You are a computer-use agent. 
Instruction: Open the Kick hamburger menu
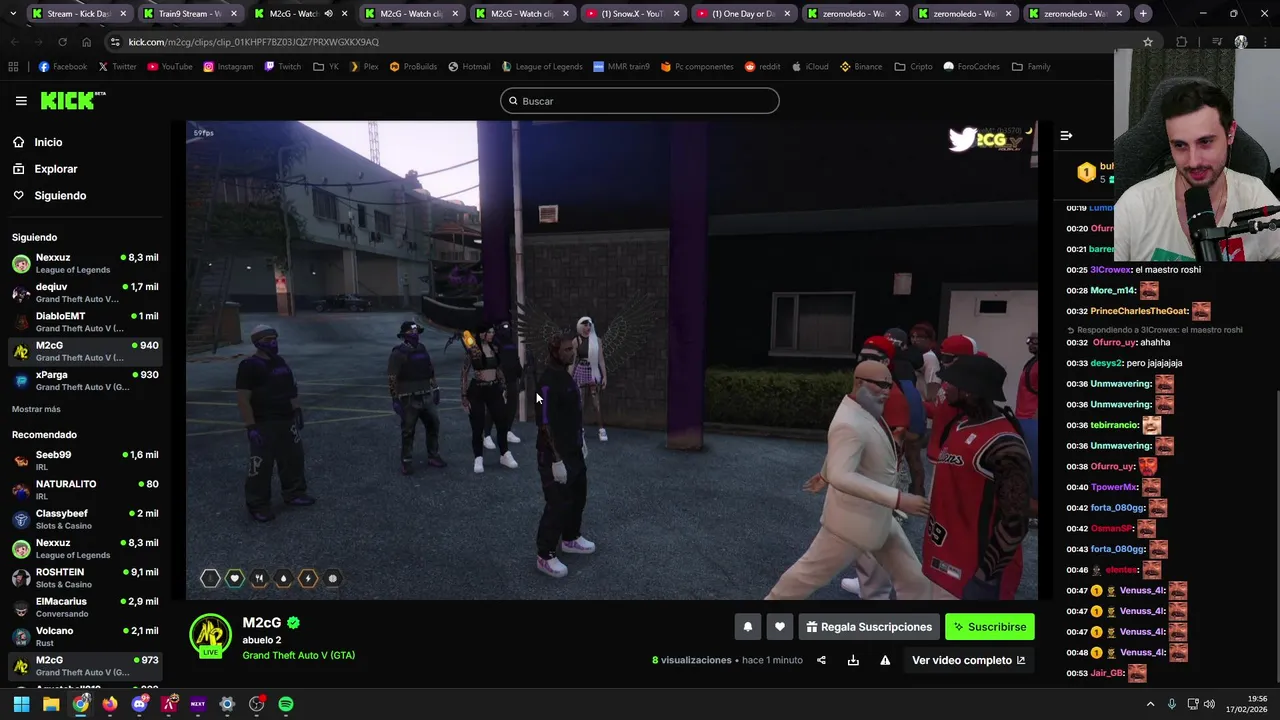21,101
